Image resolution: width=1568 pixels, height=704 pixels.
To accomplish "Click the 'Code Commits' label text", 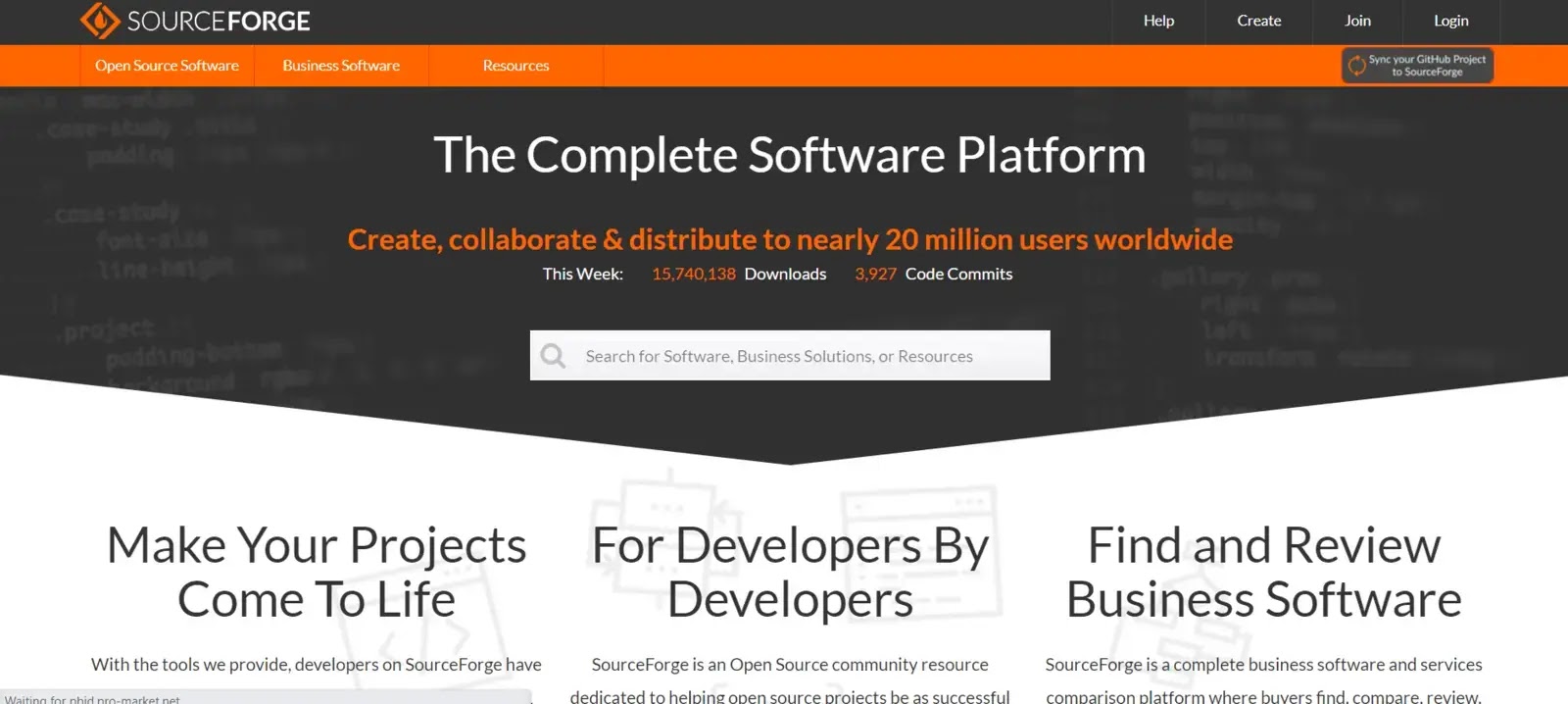I will pyautogui.click(x=958, y=275).
